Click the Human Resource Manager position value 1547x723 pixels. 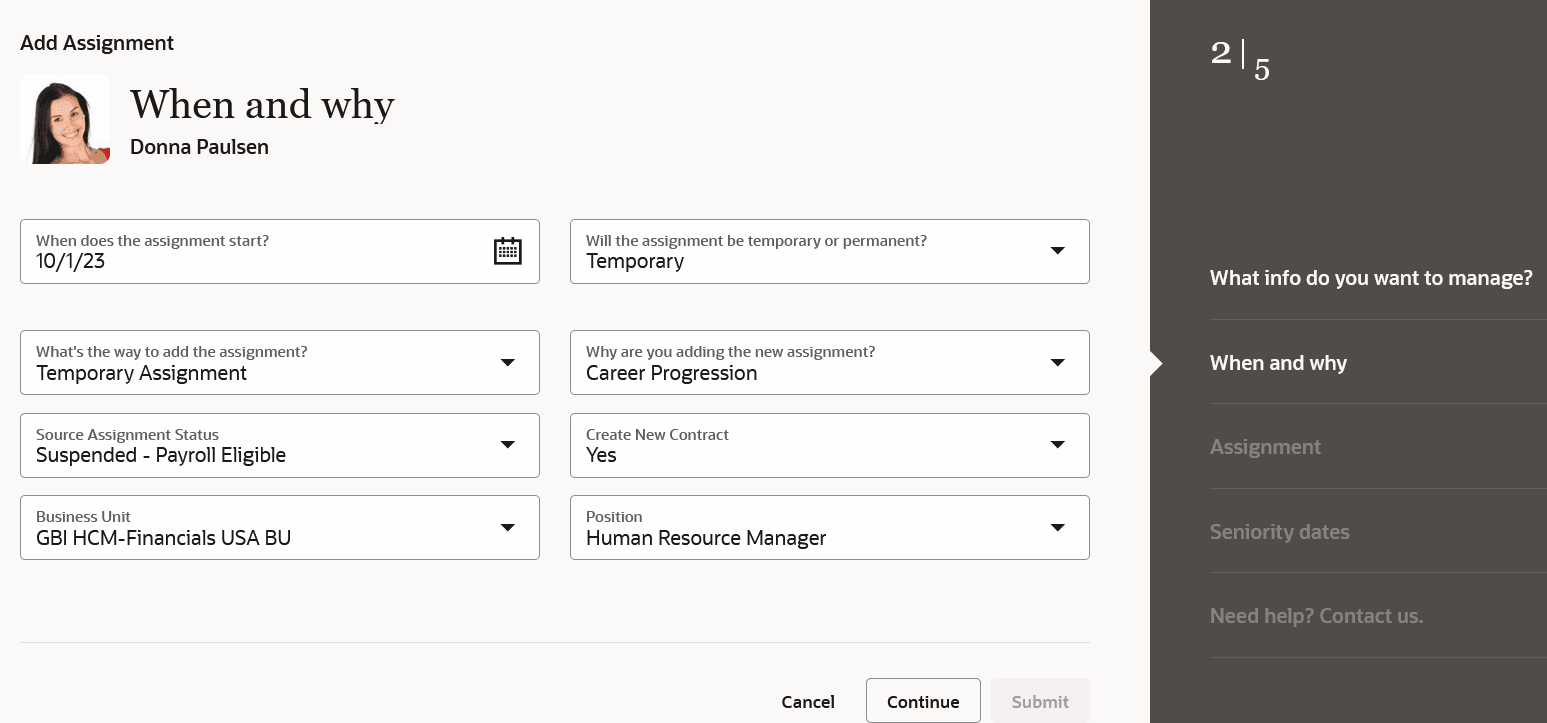(706, 538)
